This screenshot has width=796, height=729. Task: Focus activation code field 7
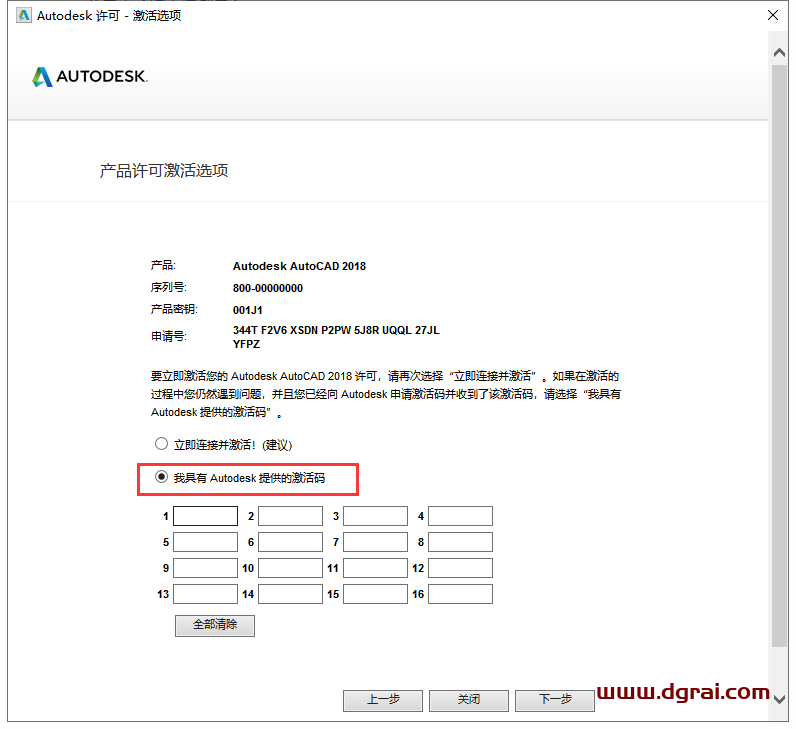point(375,542)
